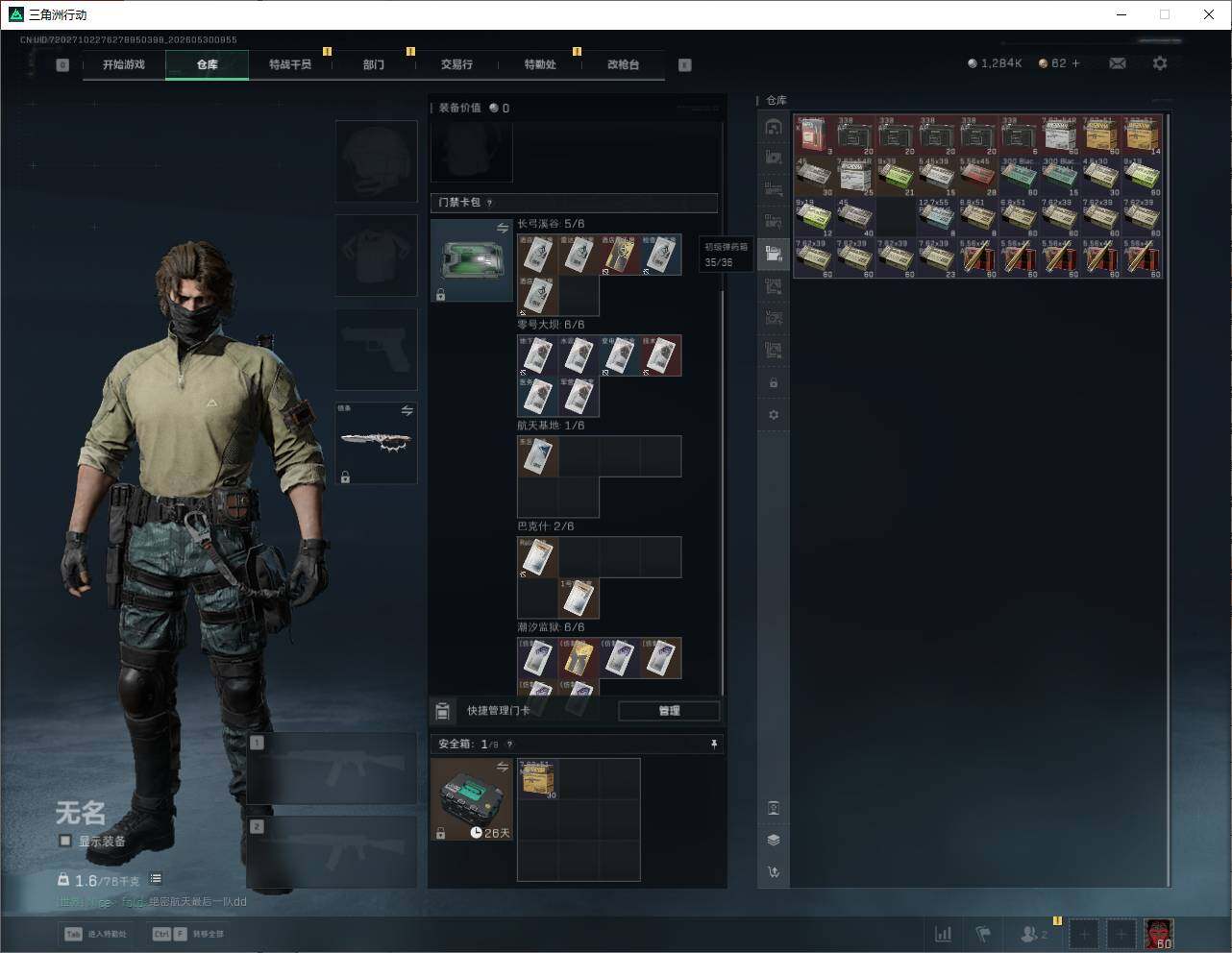Open the small gear in warehouse sidebar
This screenshot has height=953, width=1232.
coord(774,415)
